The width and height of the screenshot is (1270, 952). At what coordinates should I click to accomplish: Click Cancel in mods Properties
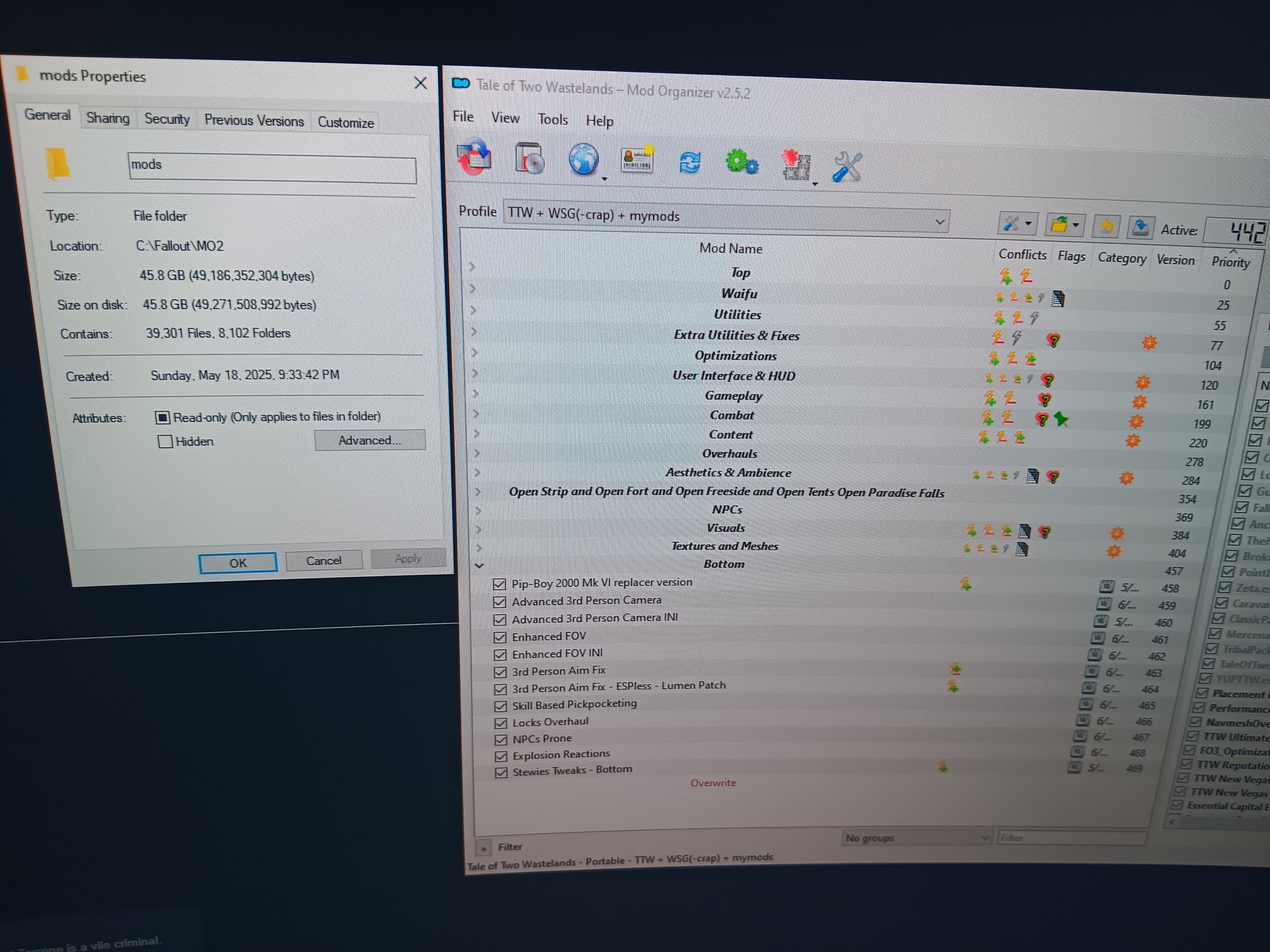(x=324, y=561)
